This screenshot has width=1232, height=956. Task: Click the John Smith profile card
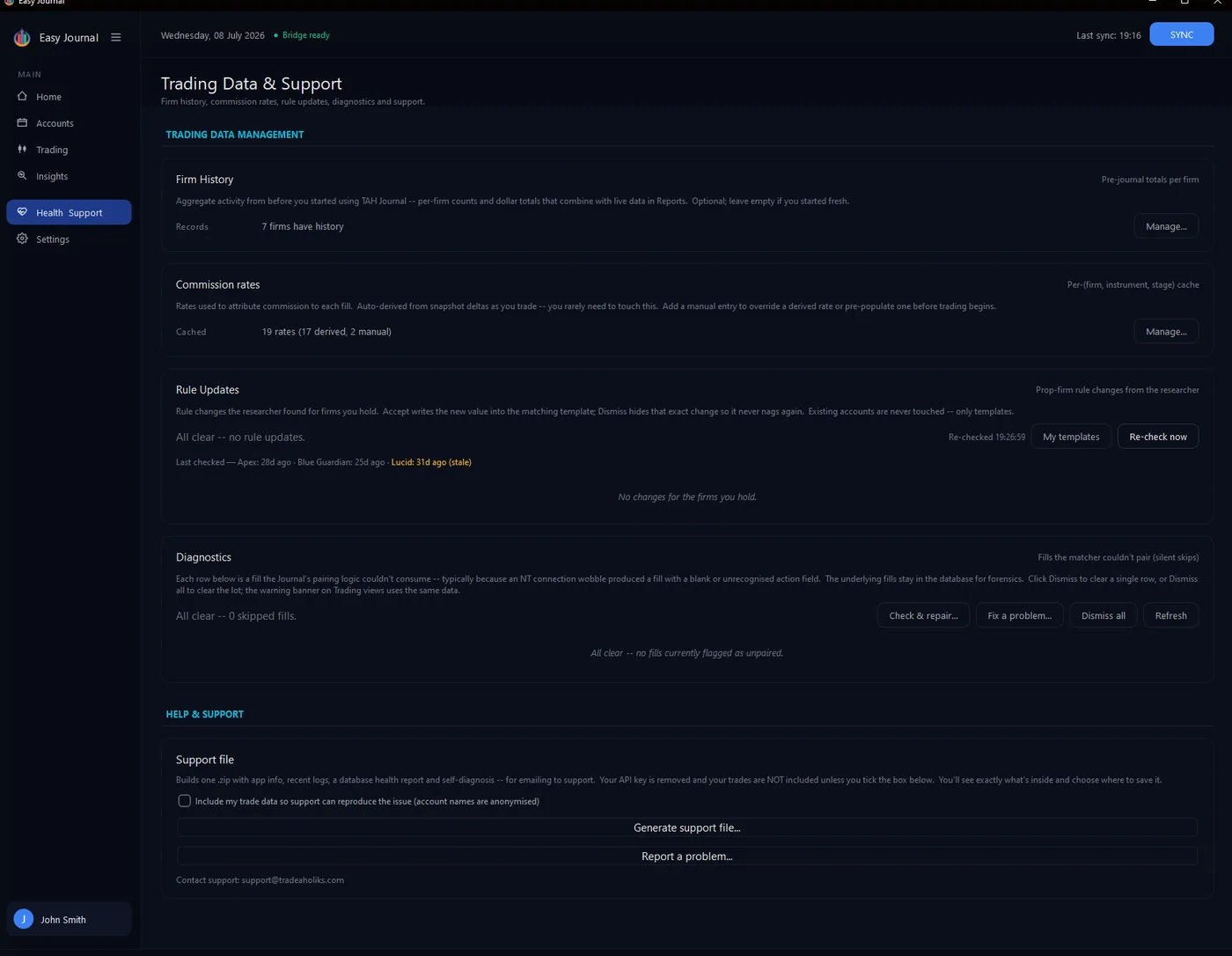[69, 919]
